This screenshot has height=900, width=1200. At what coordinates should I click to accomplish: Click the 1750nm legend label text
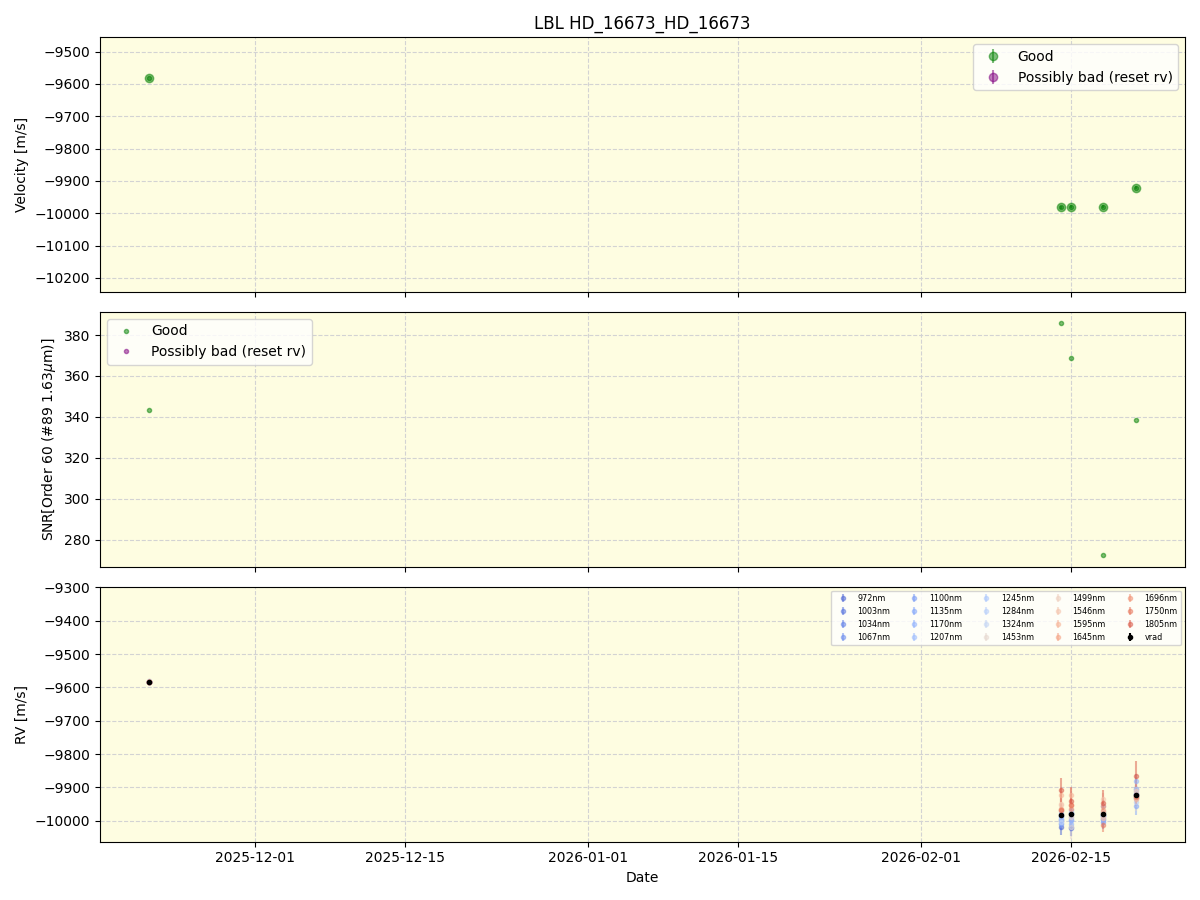tap(1160, 610)
